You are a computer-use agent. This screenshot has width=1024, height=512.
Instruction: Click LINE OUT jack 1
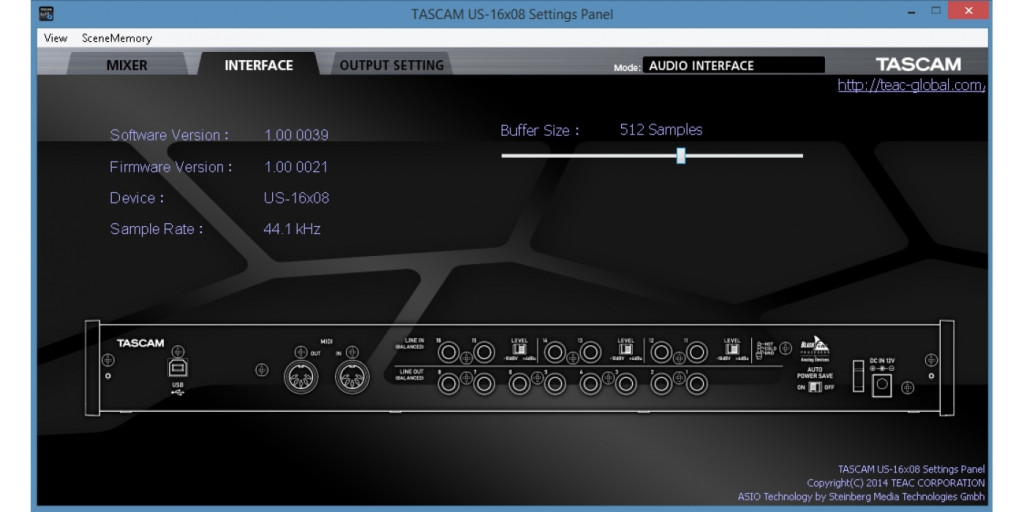tap(697, 384)
